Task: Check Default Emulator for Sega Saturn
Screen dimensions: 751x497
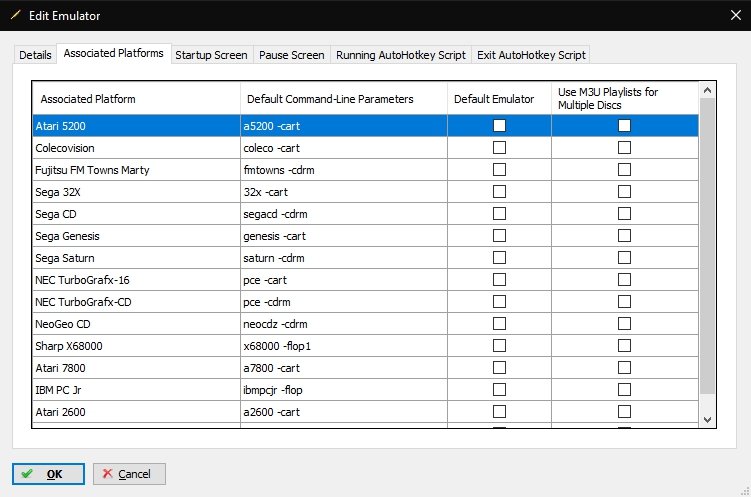Action: click(x=499, y=258)
